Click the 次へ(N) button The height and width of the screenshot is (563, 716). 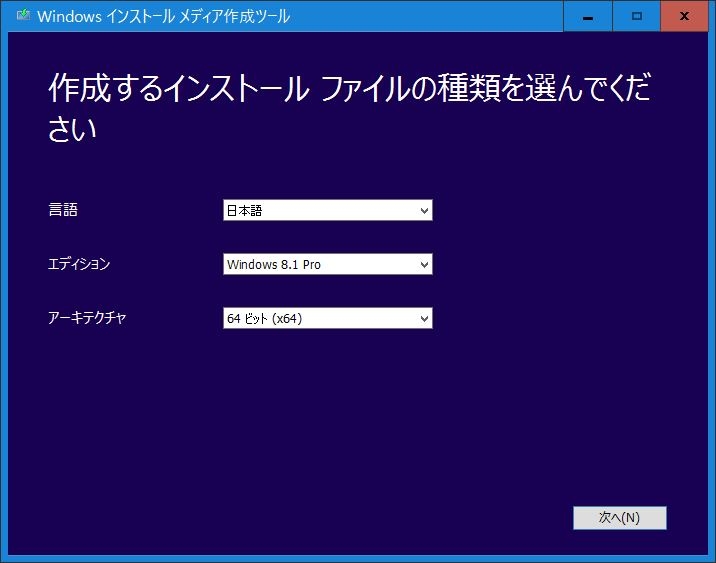click(x=620, y=517)
